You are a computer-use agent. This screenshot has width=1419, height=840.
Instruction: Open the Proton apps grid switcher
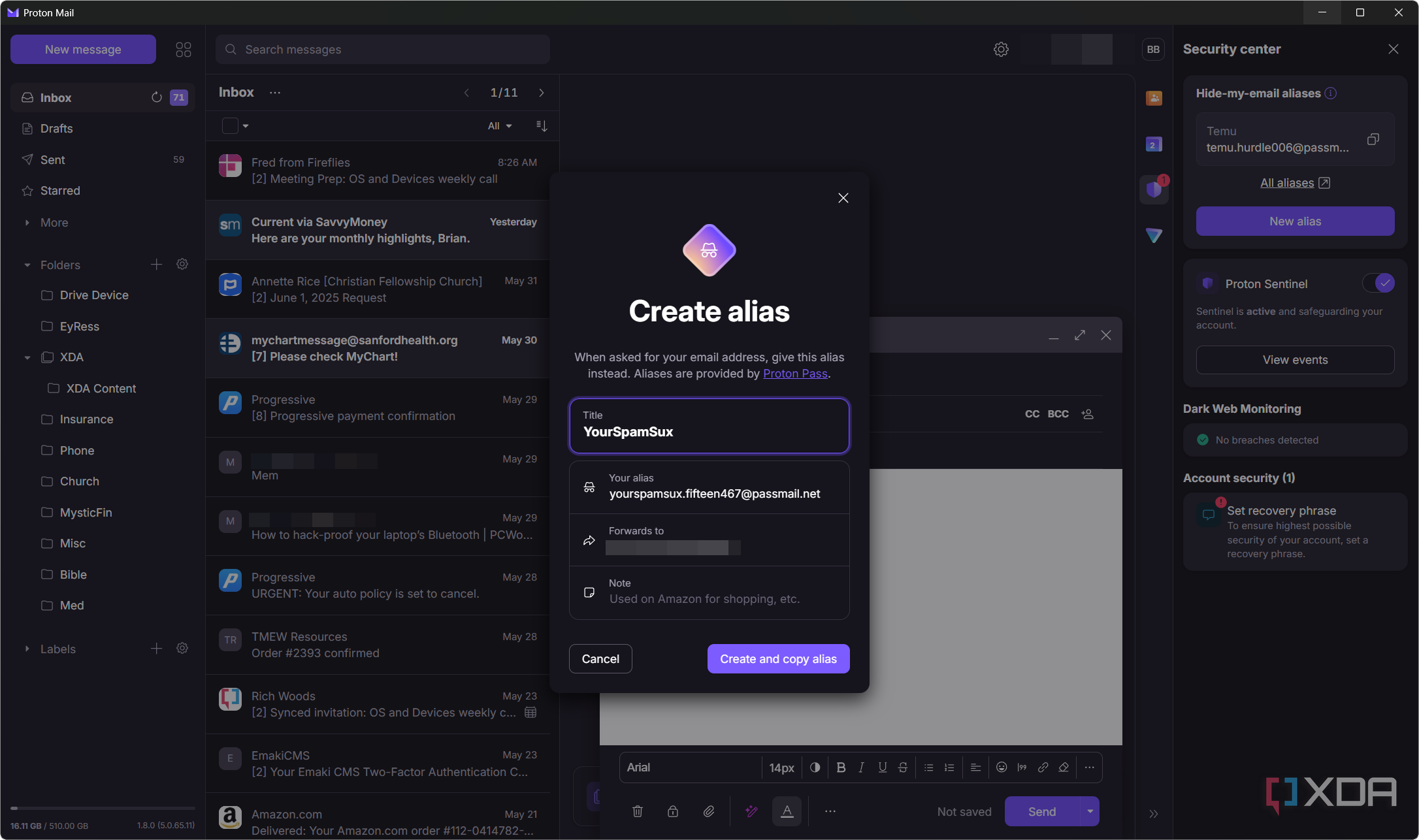tap(184, 50)
